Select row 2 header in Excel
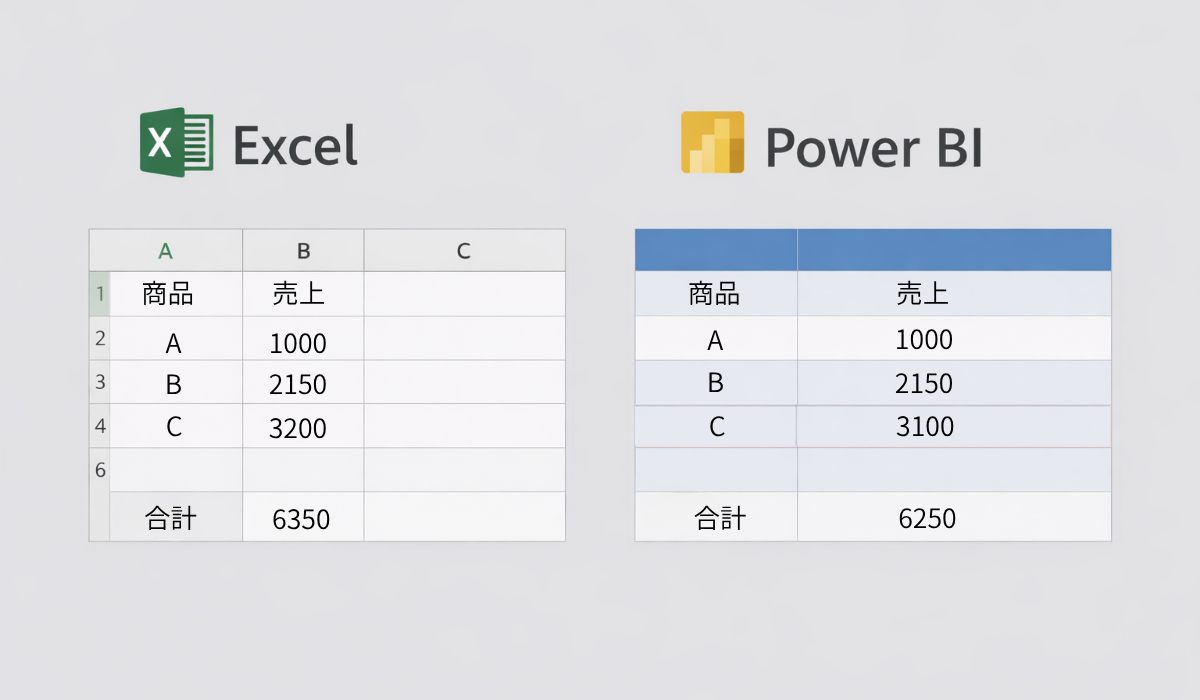Screen dimensions: 1200x700 [x=99, y=339]
